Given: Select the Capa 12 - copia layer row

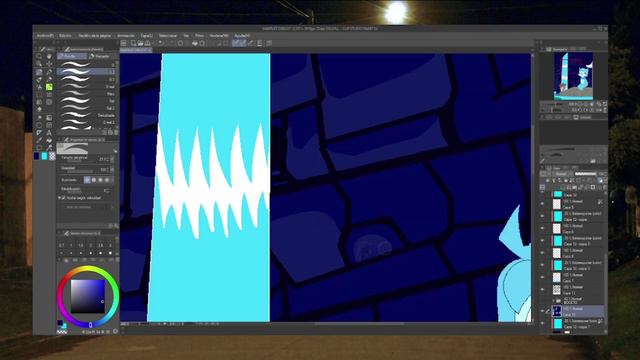Looking at the screenshot, I should pos(577,216).
